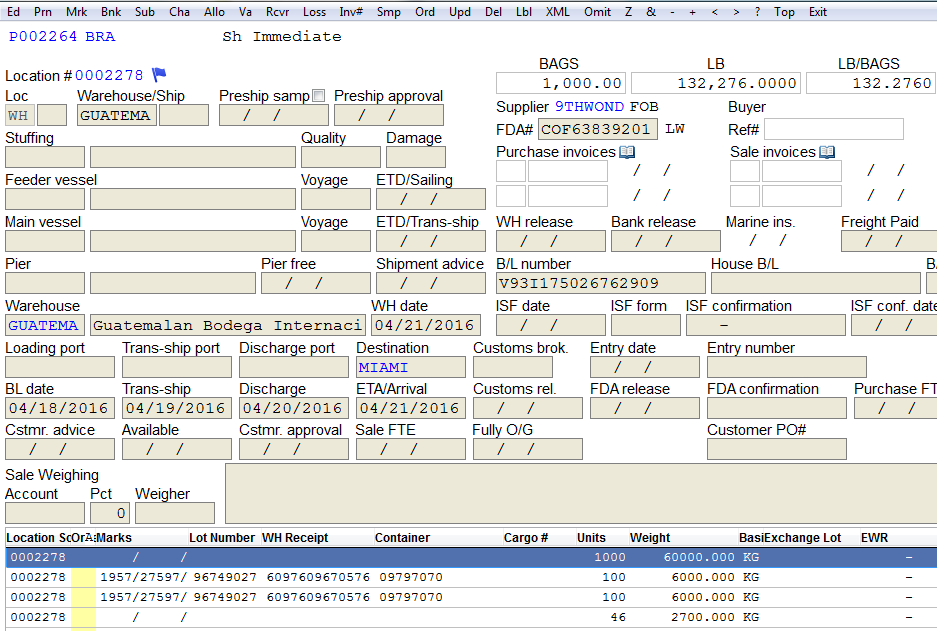The image size is (937, 631).
Task: Click the ? help menu item
Action: pyautogui.click(x=757, y=12)
